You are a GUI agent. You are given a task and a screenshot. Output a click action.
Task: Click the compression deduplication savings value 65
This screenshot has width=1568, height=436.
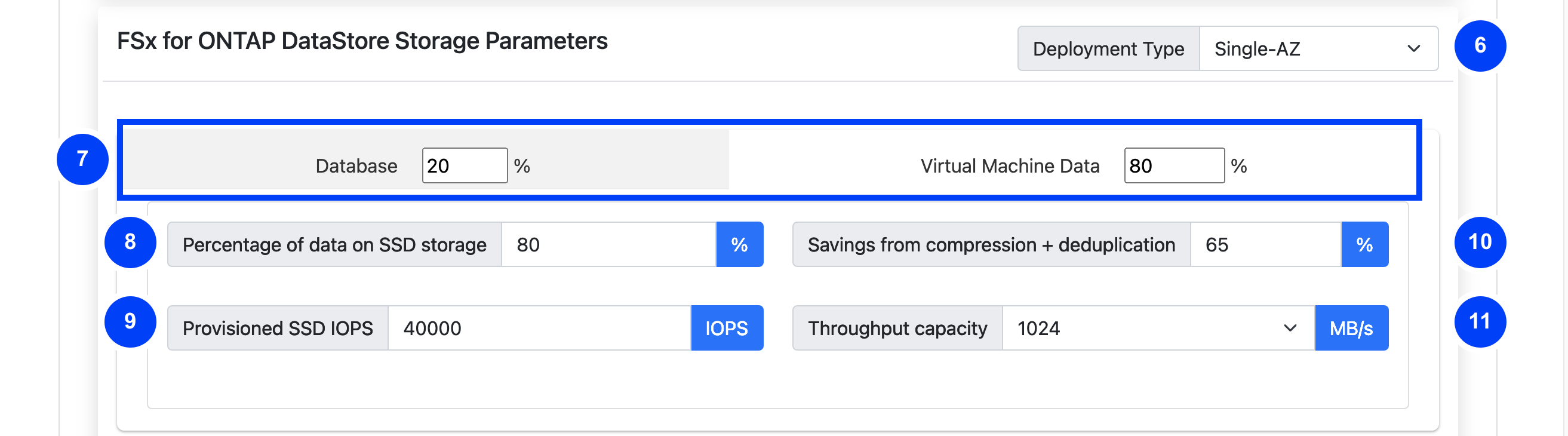(1265, 244)
